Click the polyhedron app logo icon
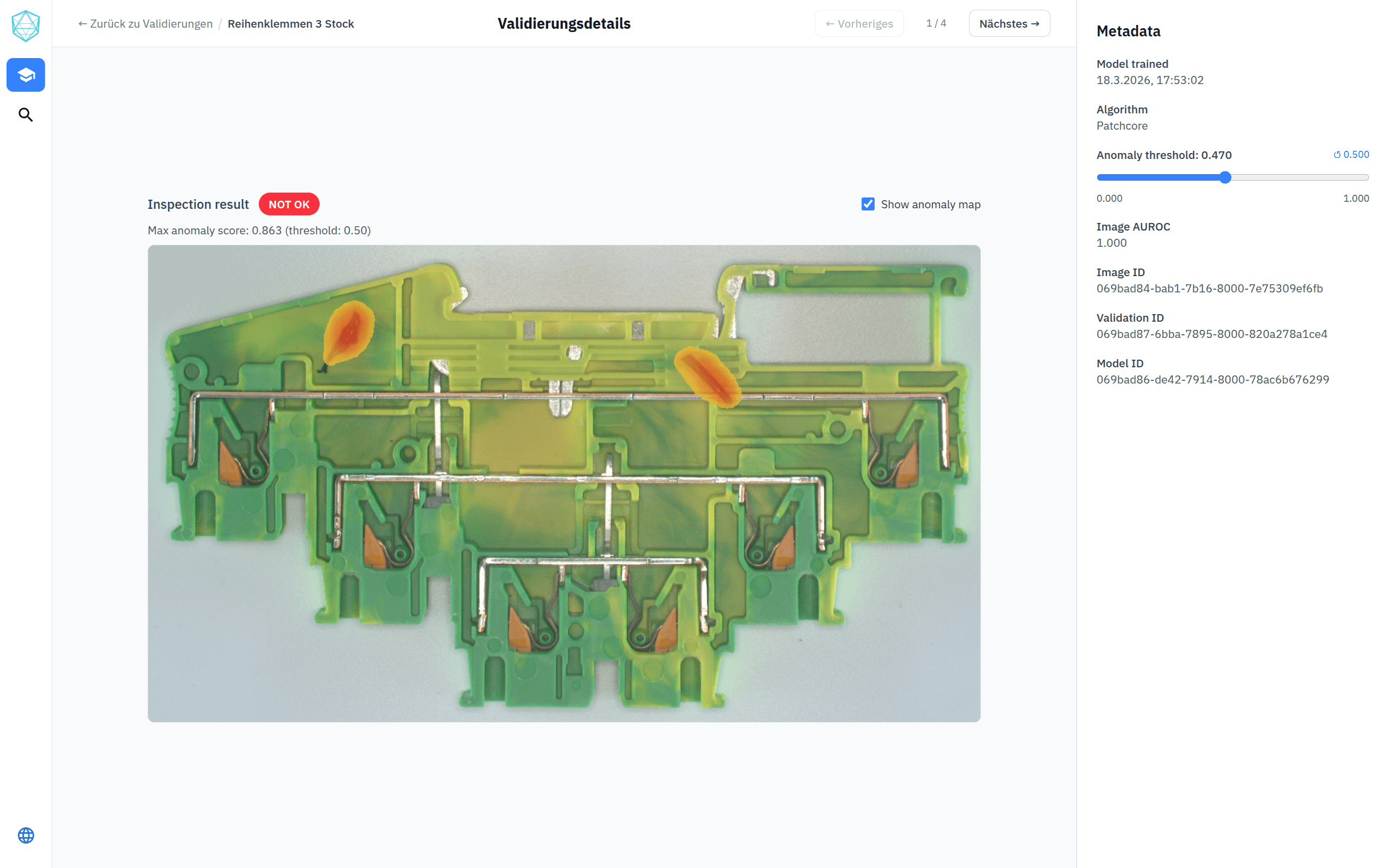Screen dimensions: 1389x868 pos(26,26)
